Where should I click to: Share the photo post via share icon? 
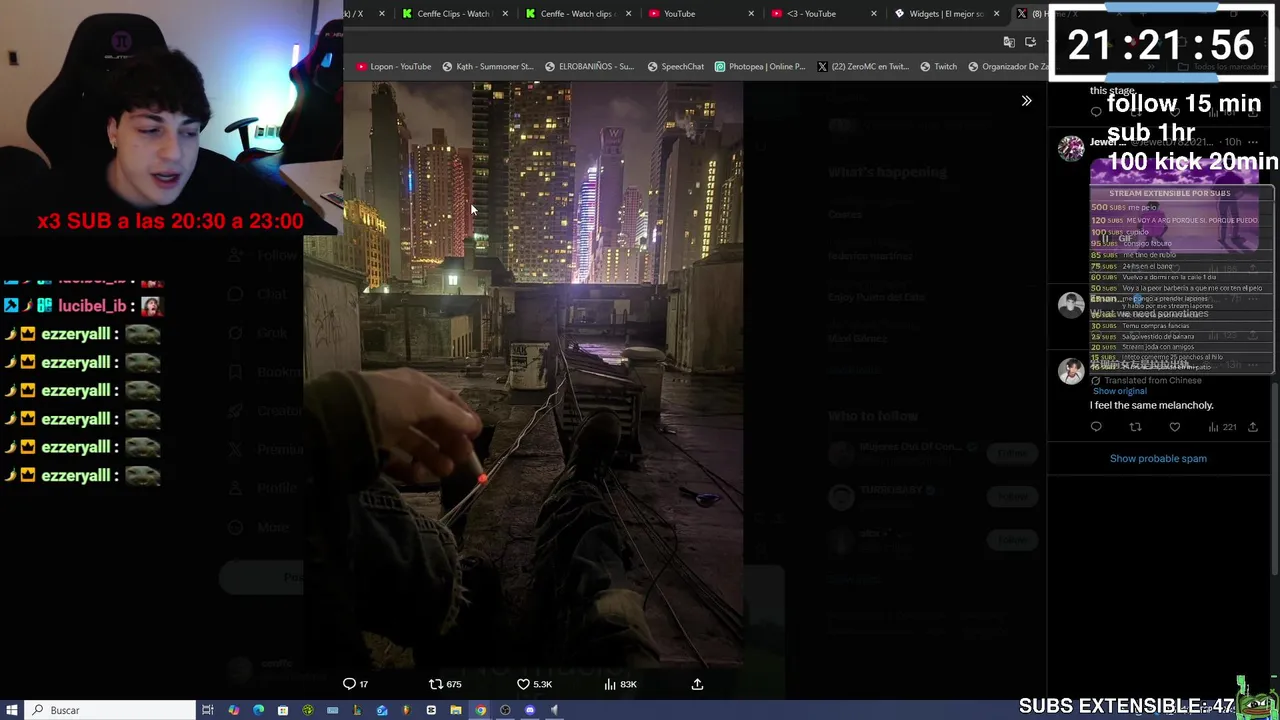[x=697, y=684]
